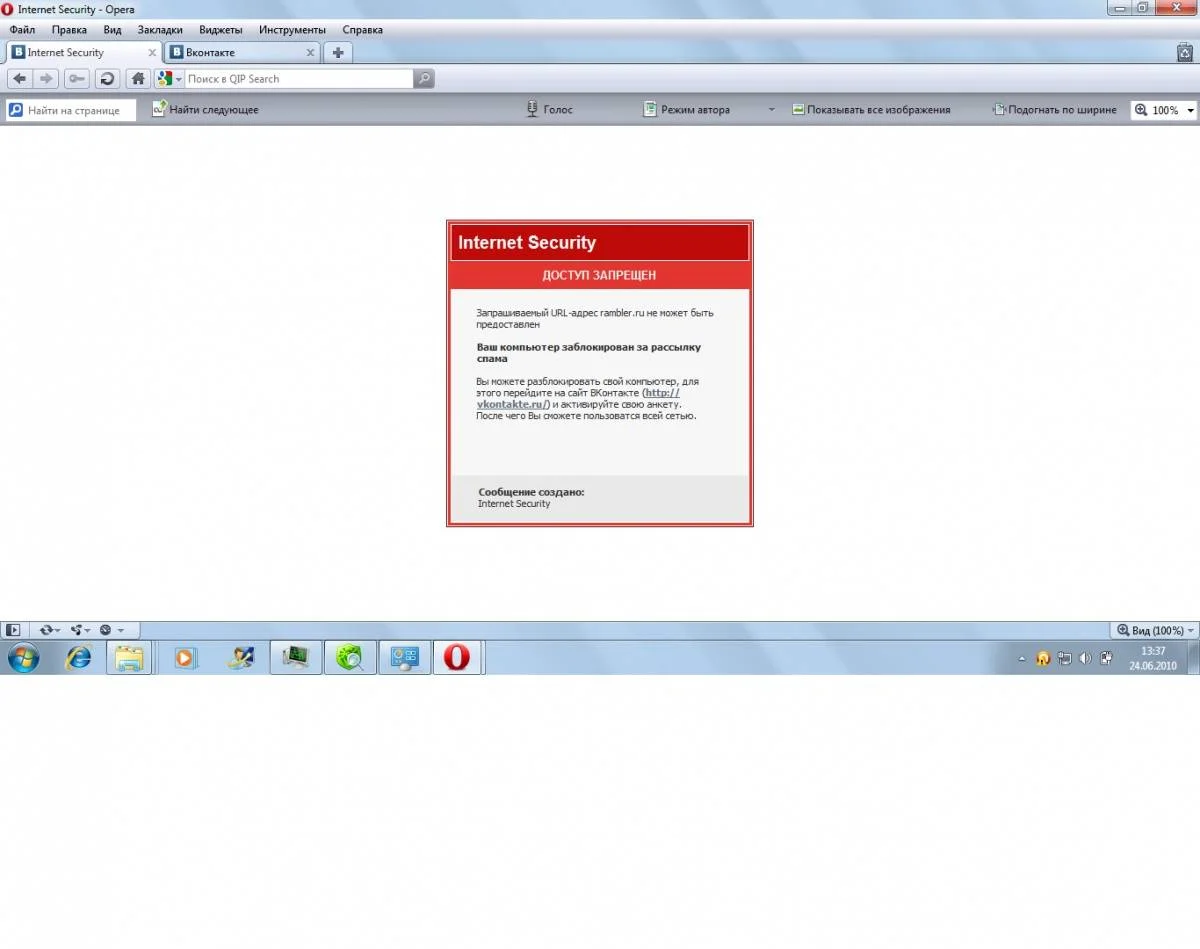Open a new tab with the plus button
This screenshot has height=949, width=1200.
[338, 53]
